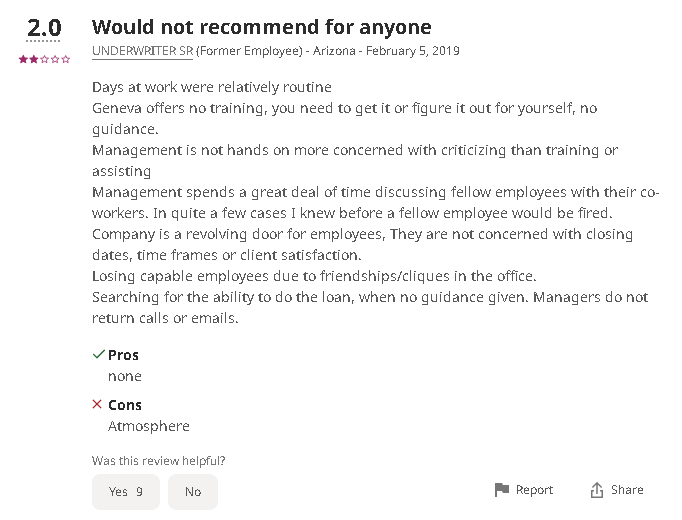
Task: Click the Arizona location text
Action: [334, 51]
